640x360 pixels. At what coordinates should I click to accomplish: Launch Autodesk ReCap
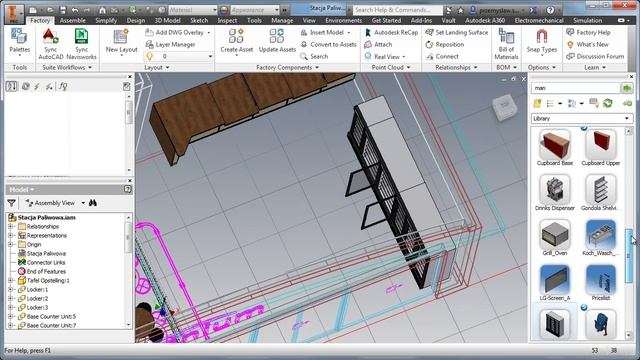click(x=391, y=32)
